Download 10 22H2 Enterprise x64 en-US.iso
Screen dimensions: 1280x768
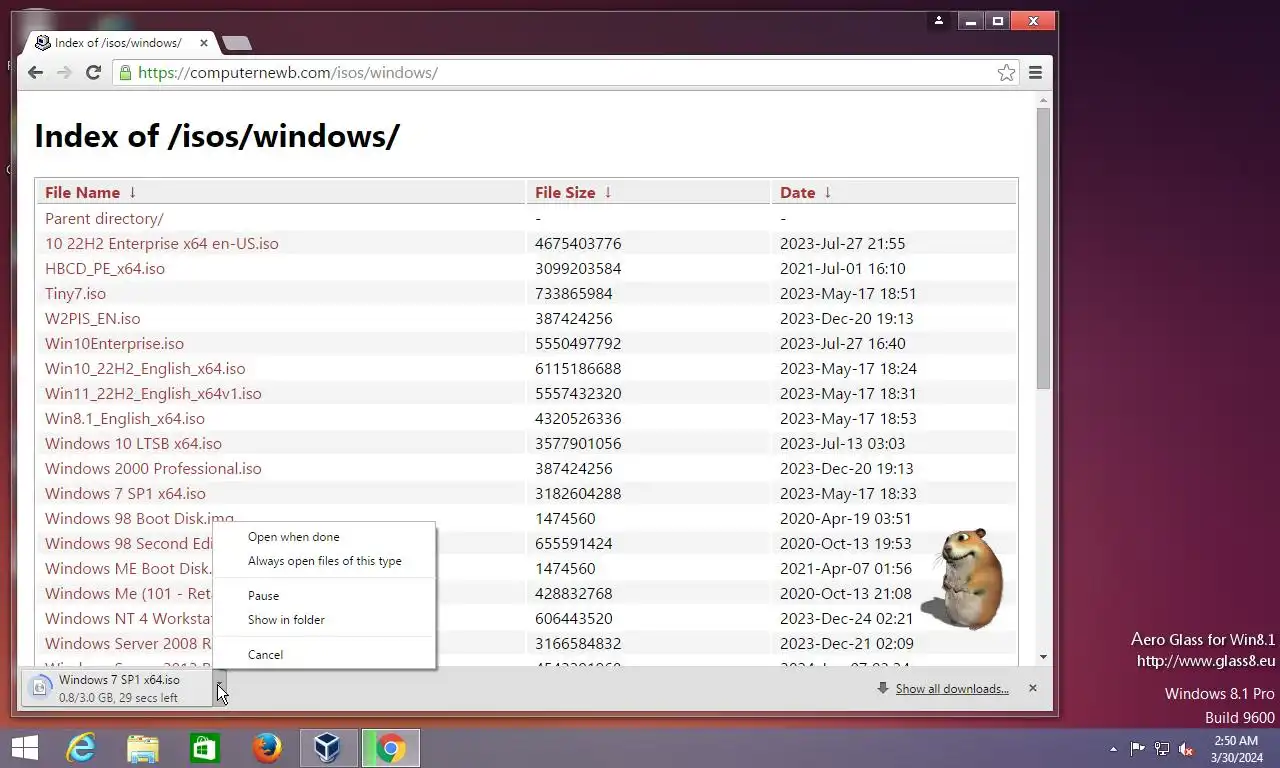click(162, 243)
